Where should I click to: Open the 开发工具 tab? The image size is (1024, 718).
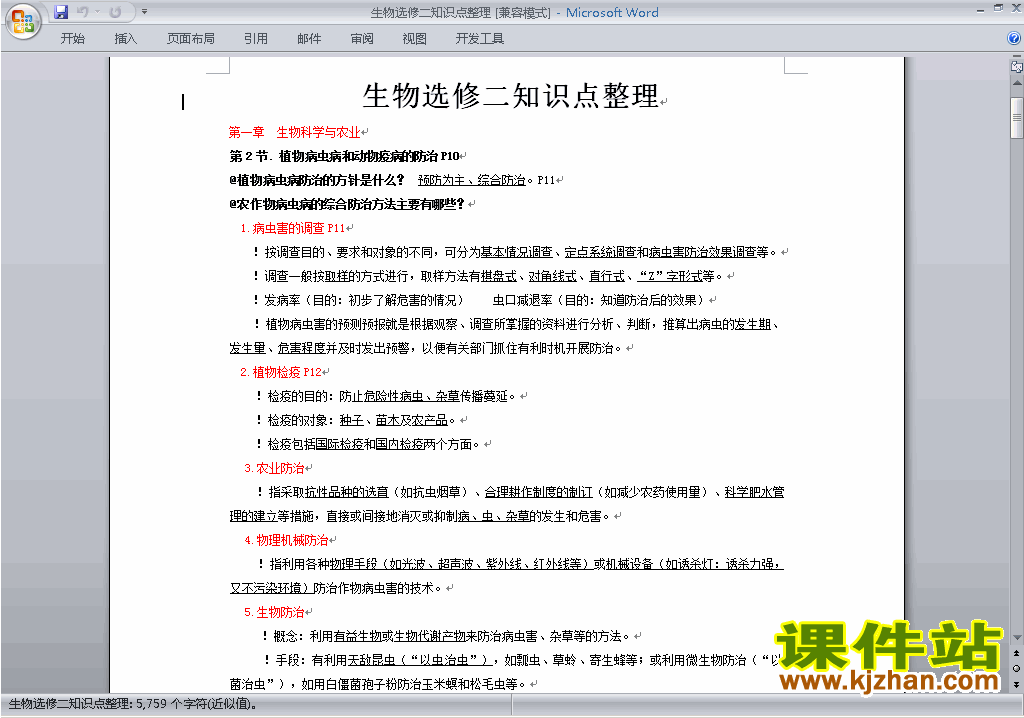click(479, 39)
